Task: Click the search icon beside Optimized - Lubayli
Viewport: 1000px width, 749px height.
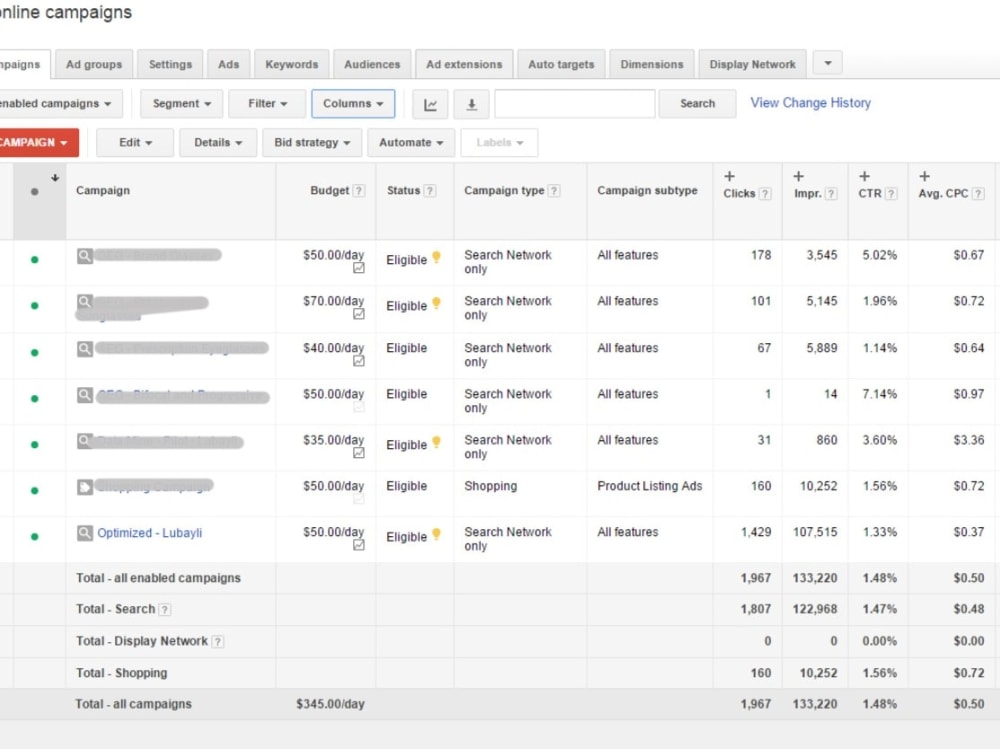Action: tap(85, 533)
